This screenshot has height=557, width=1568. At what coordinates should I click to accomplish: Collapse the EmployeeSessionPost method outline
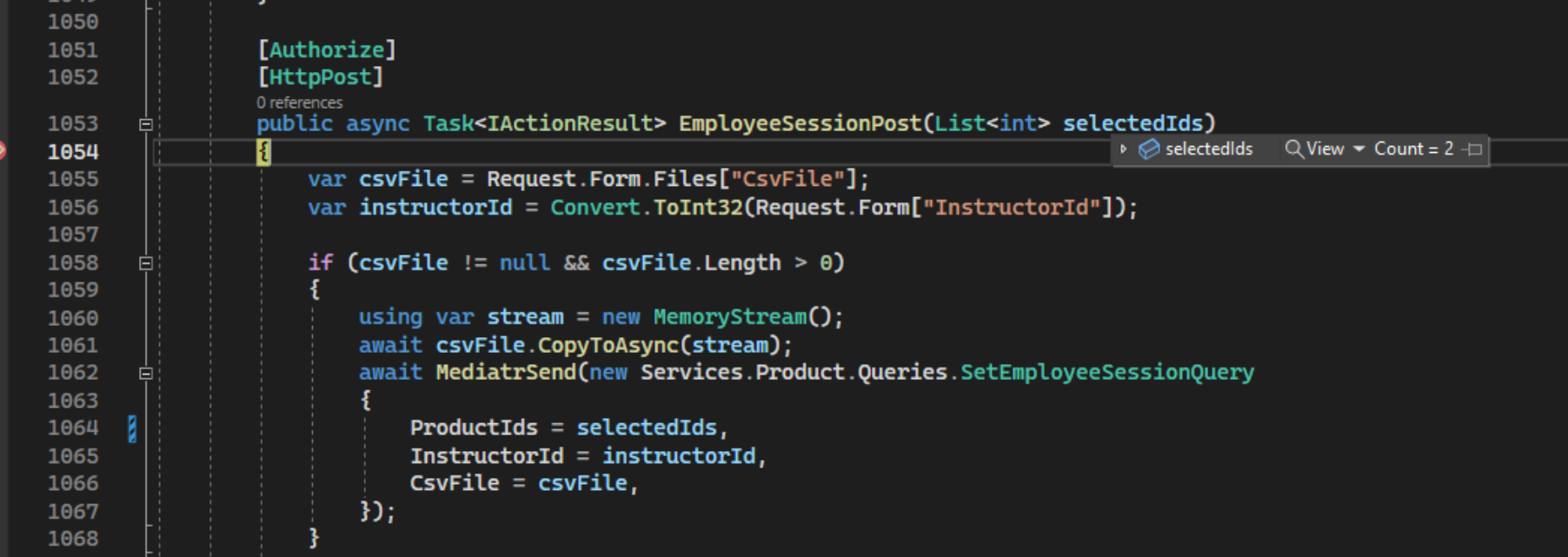(146, 124)
